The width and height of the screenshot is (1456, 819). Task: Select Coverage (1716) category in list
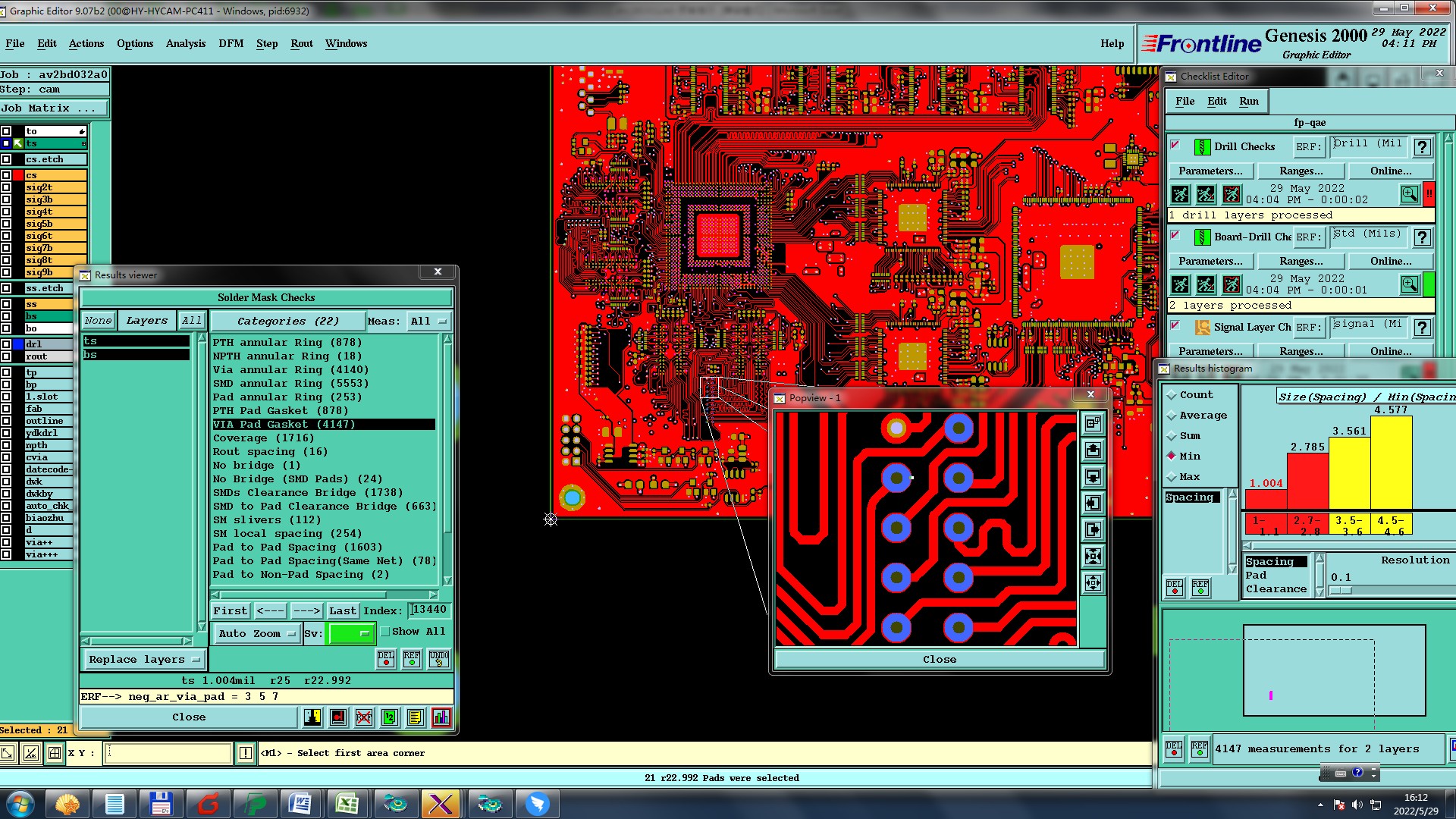[263, 438]
